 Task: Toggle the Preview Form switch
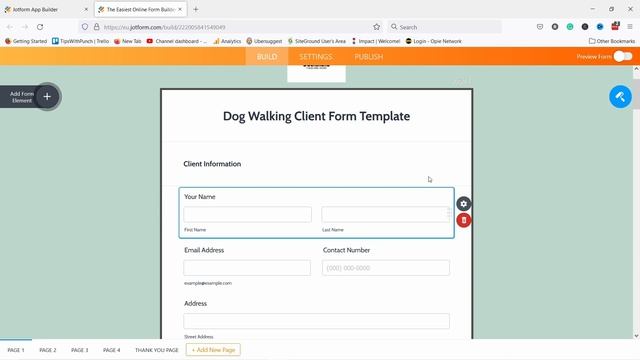pos(622,57)
